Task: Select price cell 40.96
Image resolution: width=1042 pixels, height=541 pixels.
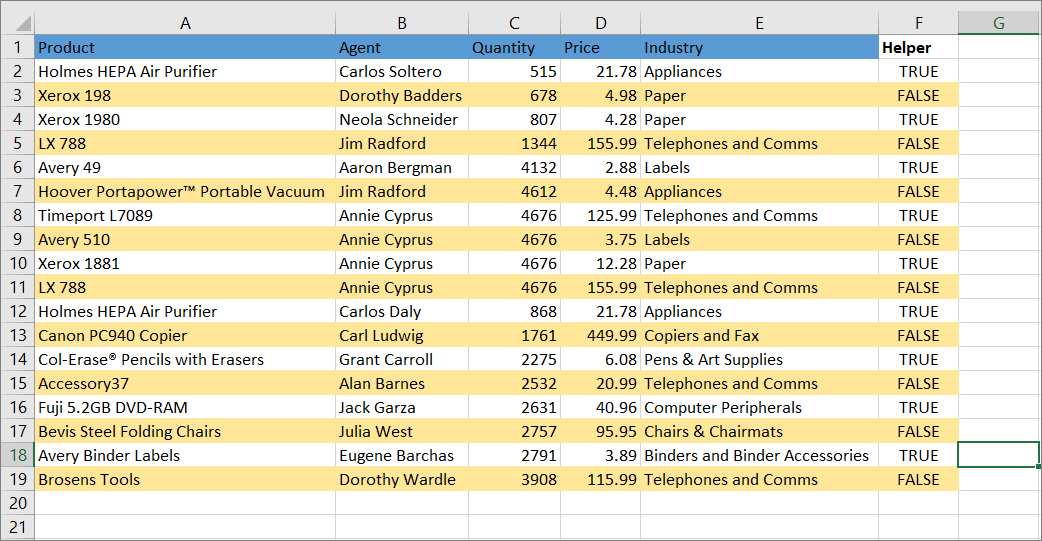Action: pyautogui.click(x=601, y=407)
